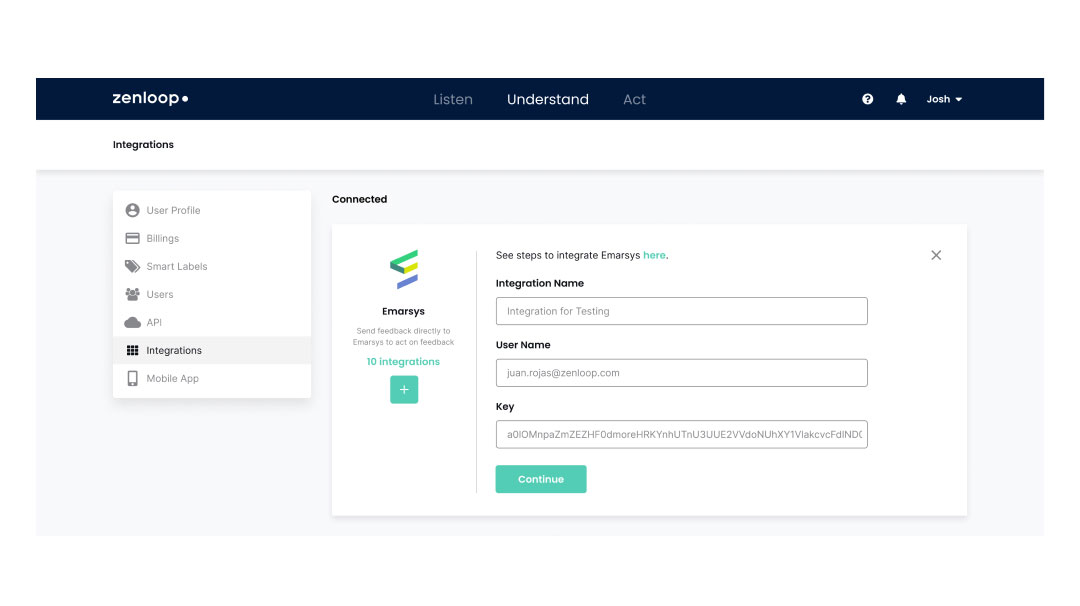Open the Mobile App phone icon

point(132,378)
